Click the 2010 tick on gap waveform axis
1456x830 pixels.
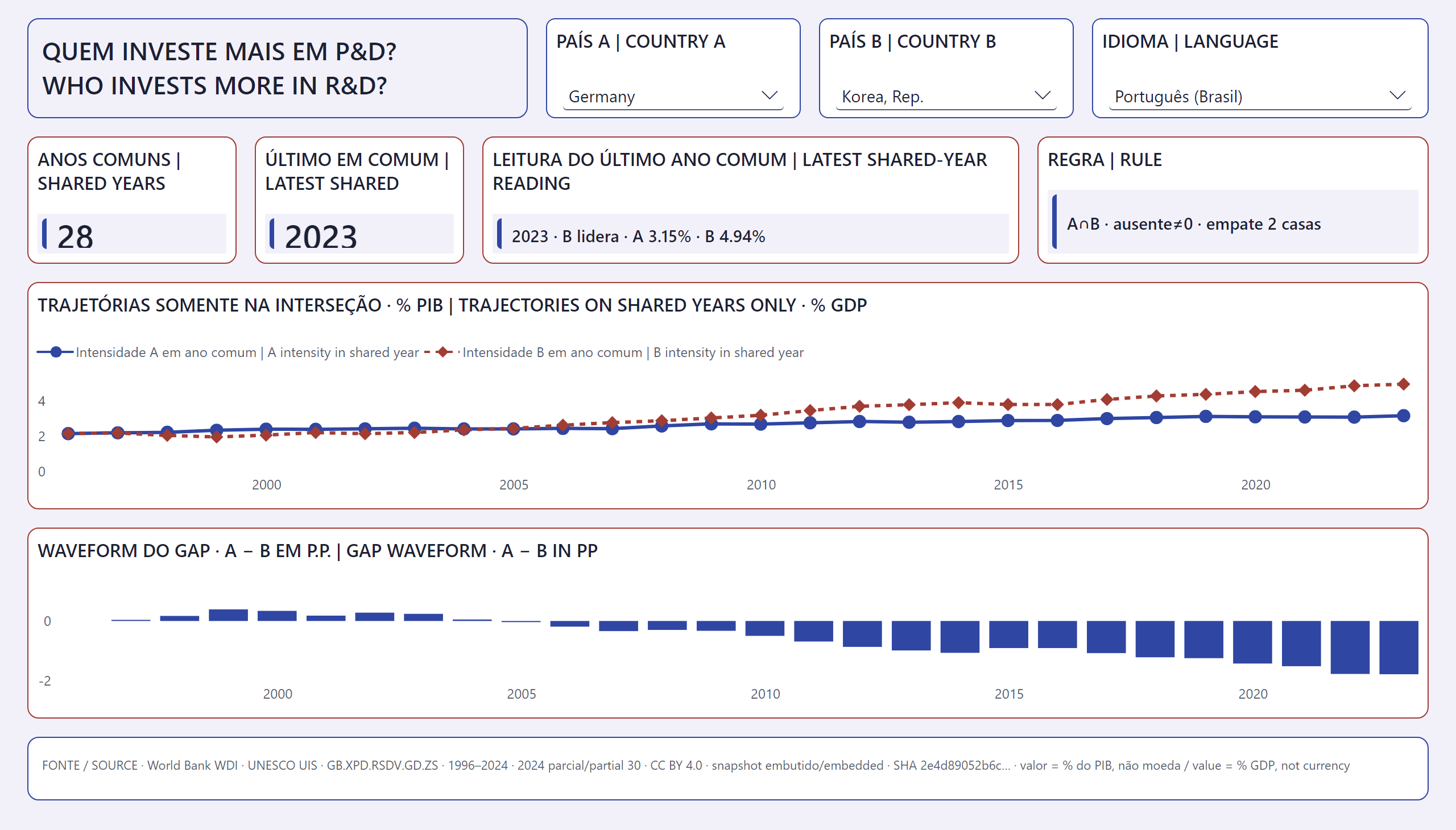765,694
